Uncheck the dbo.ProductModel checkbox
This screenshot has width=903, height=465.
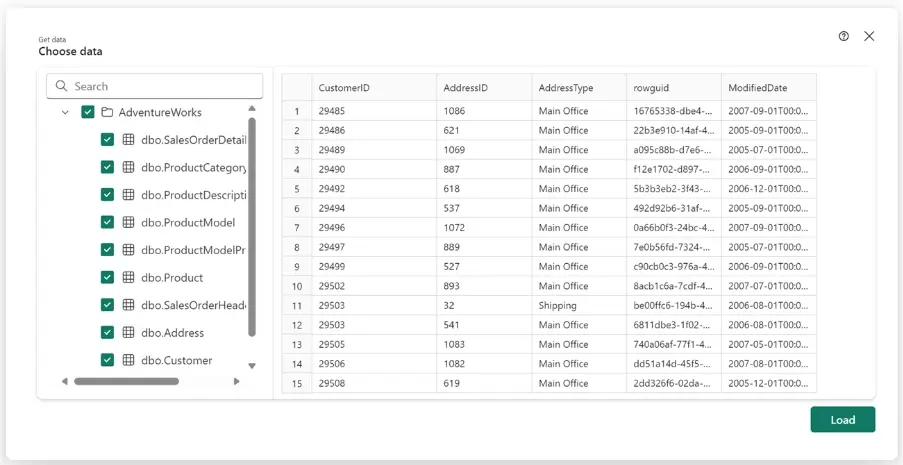tap(107, 222)
